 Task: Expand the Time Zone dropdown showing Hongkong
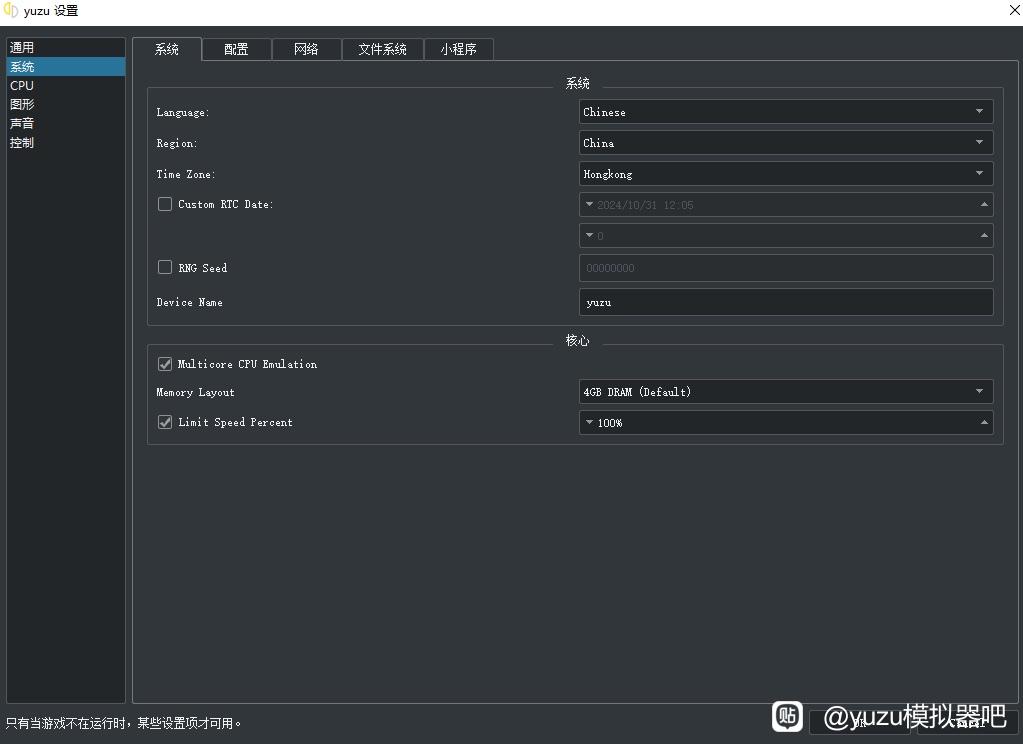(786, 174)
